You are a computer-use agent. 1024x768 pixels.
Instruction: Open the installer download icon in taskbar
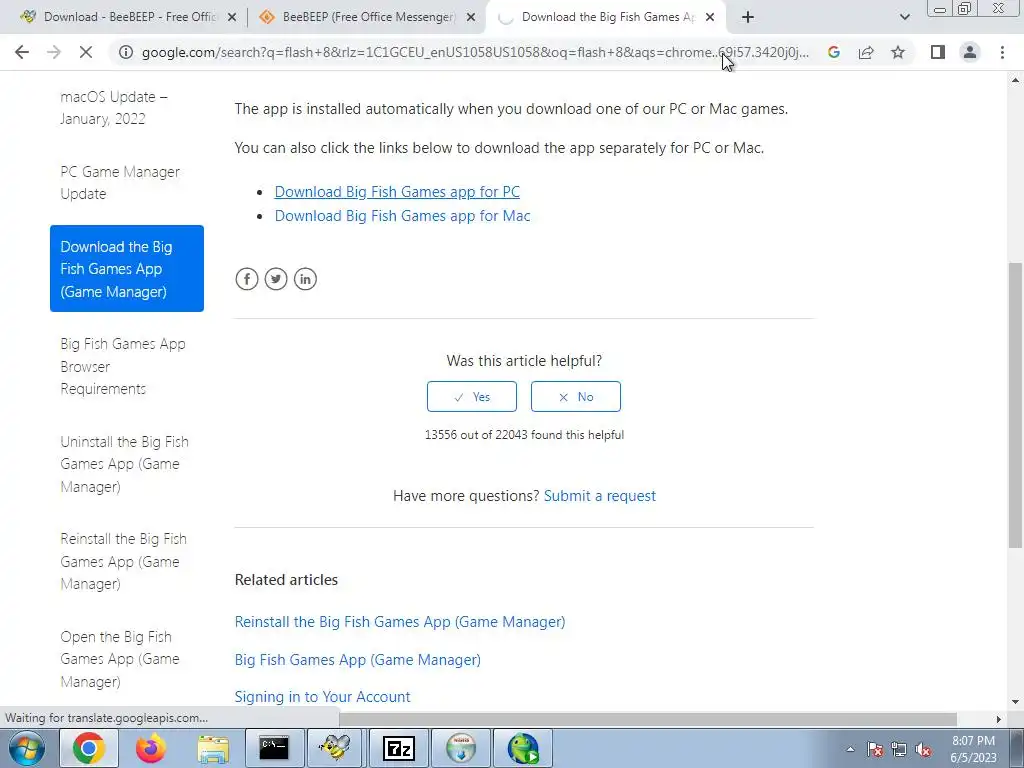click(461, 748)
